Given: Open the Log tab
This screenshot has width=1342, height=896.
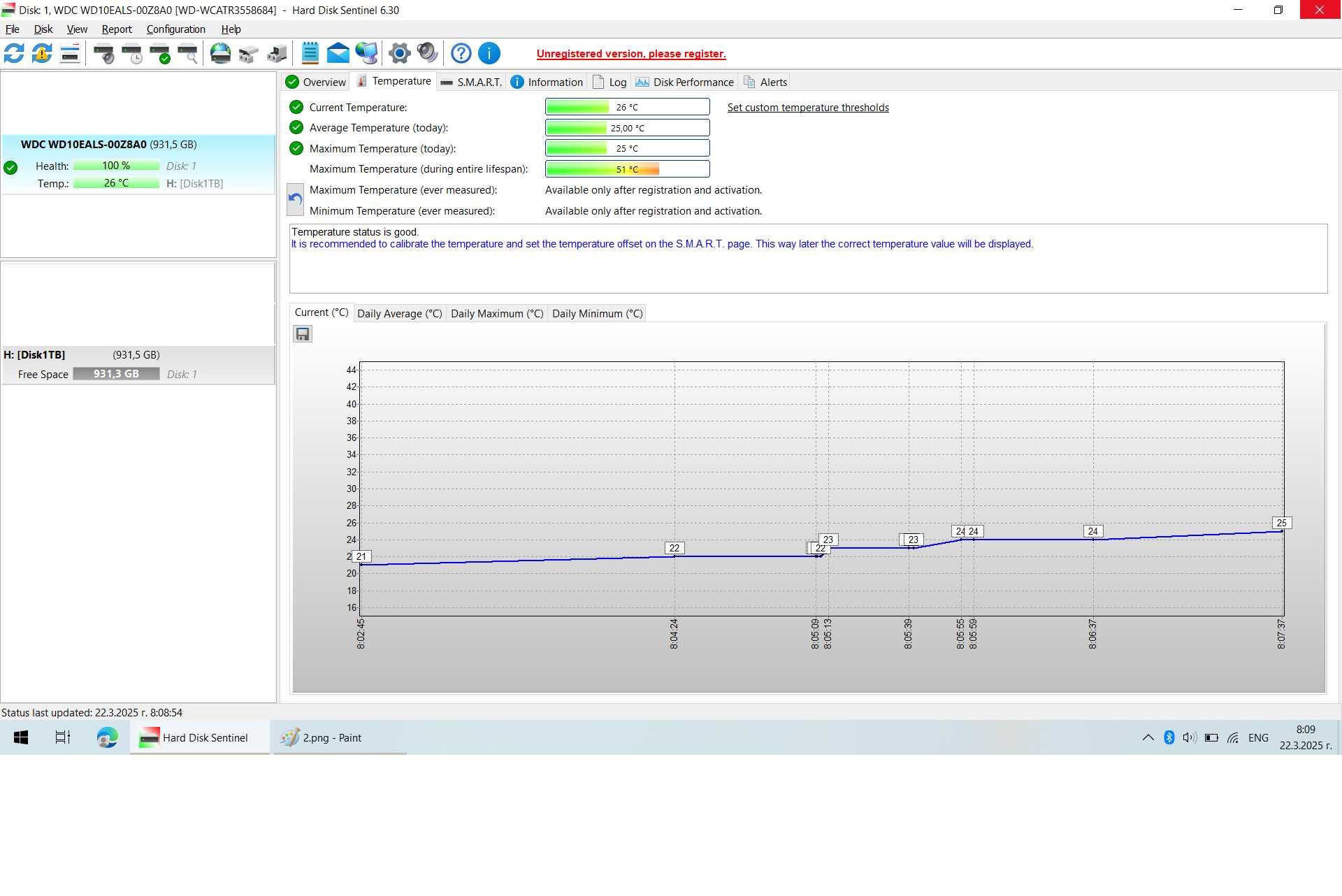Looking at the screenshot, I should click(x=609, y=82).
